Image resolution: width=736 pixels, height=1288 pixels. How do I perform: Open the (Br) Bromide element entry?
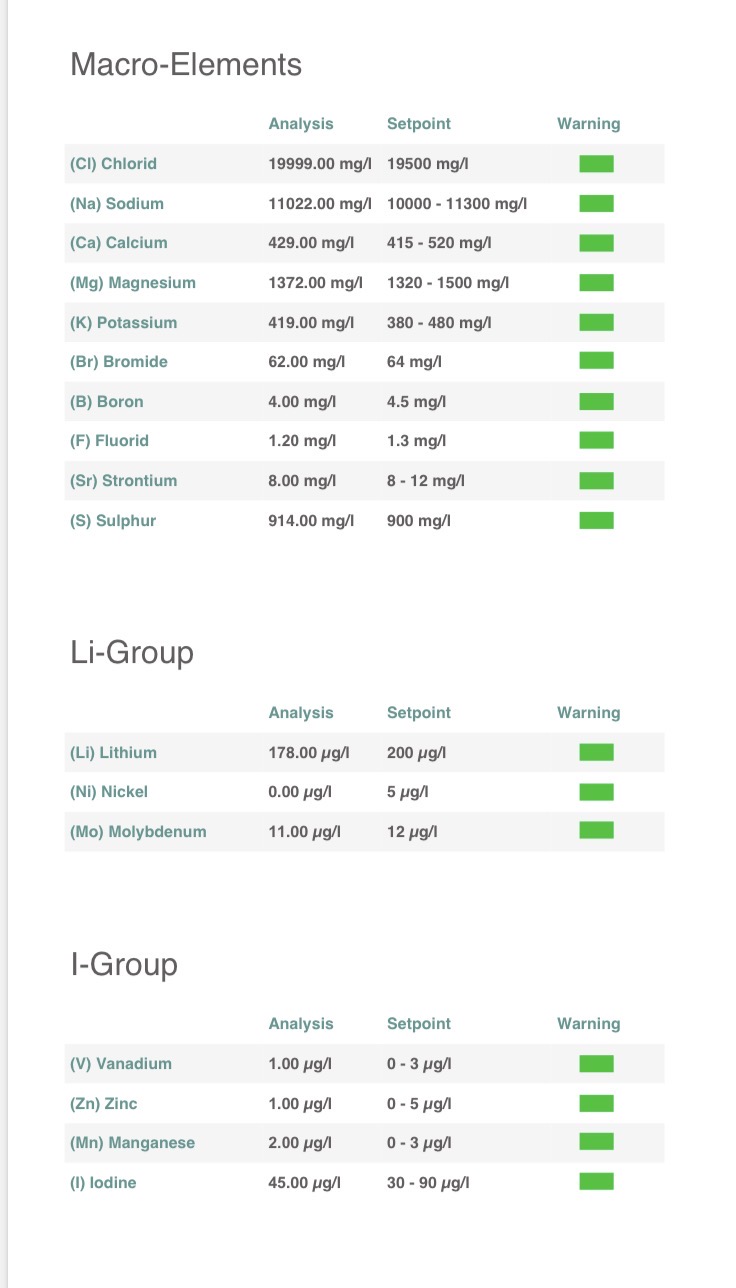(119, 362)
